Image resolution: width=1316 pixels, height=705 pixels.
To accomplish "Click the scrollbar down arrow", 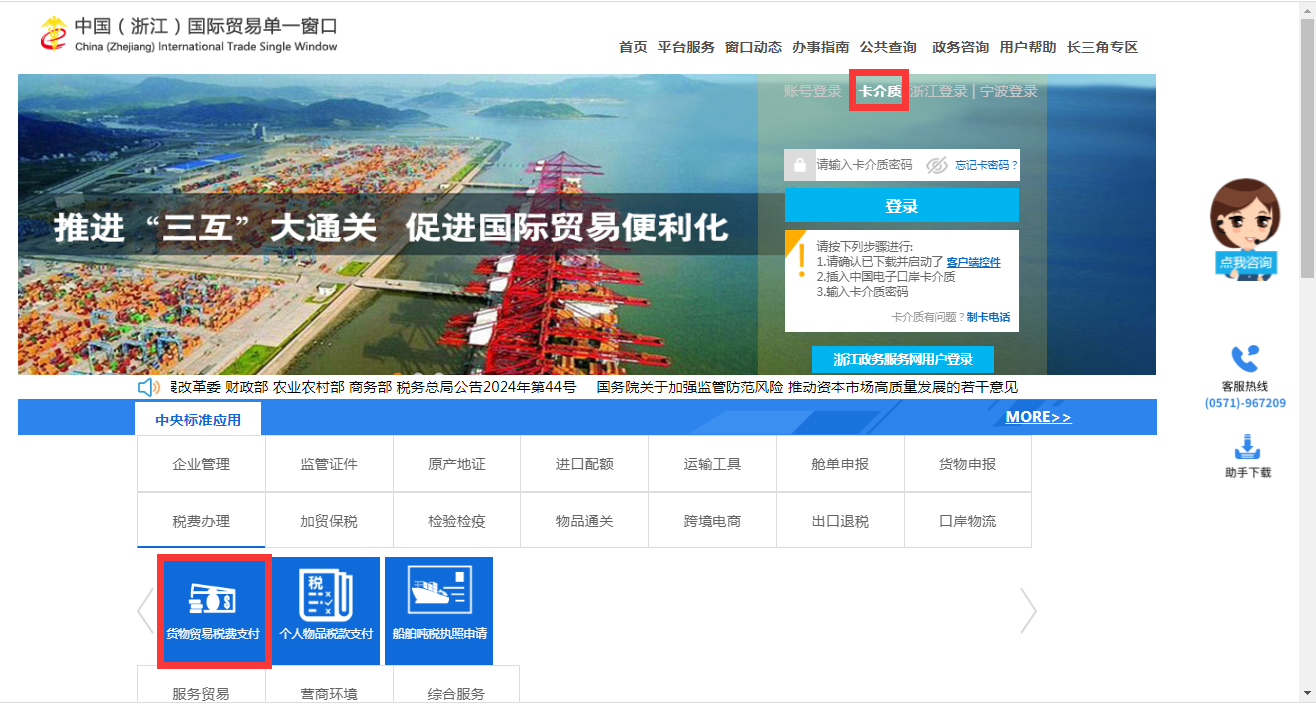I will 1307,694.
